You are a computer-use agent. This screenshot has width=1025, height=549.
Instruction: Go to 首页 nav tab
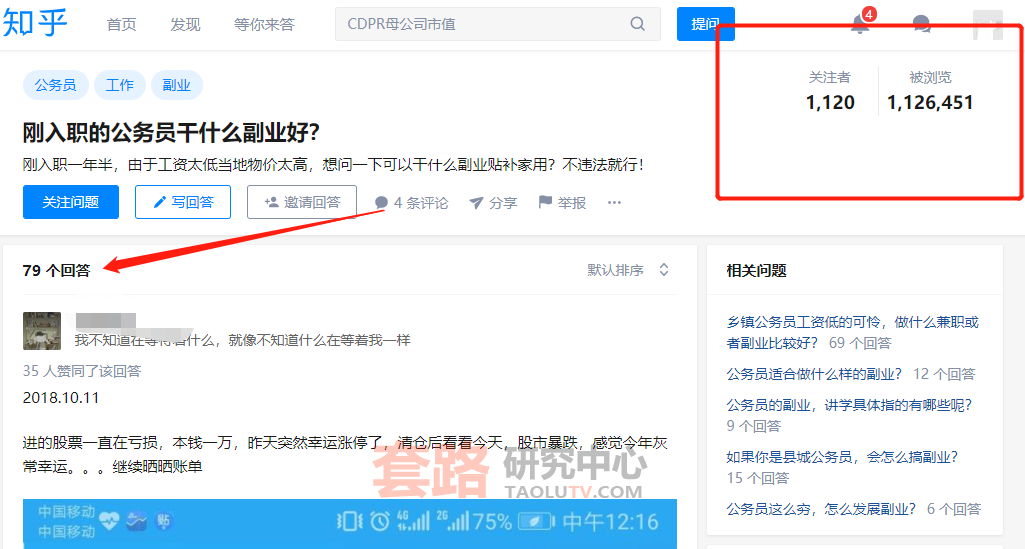121,24
